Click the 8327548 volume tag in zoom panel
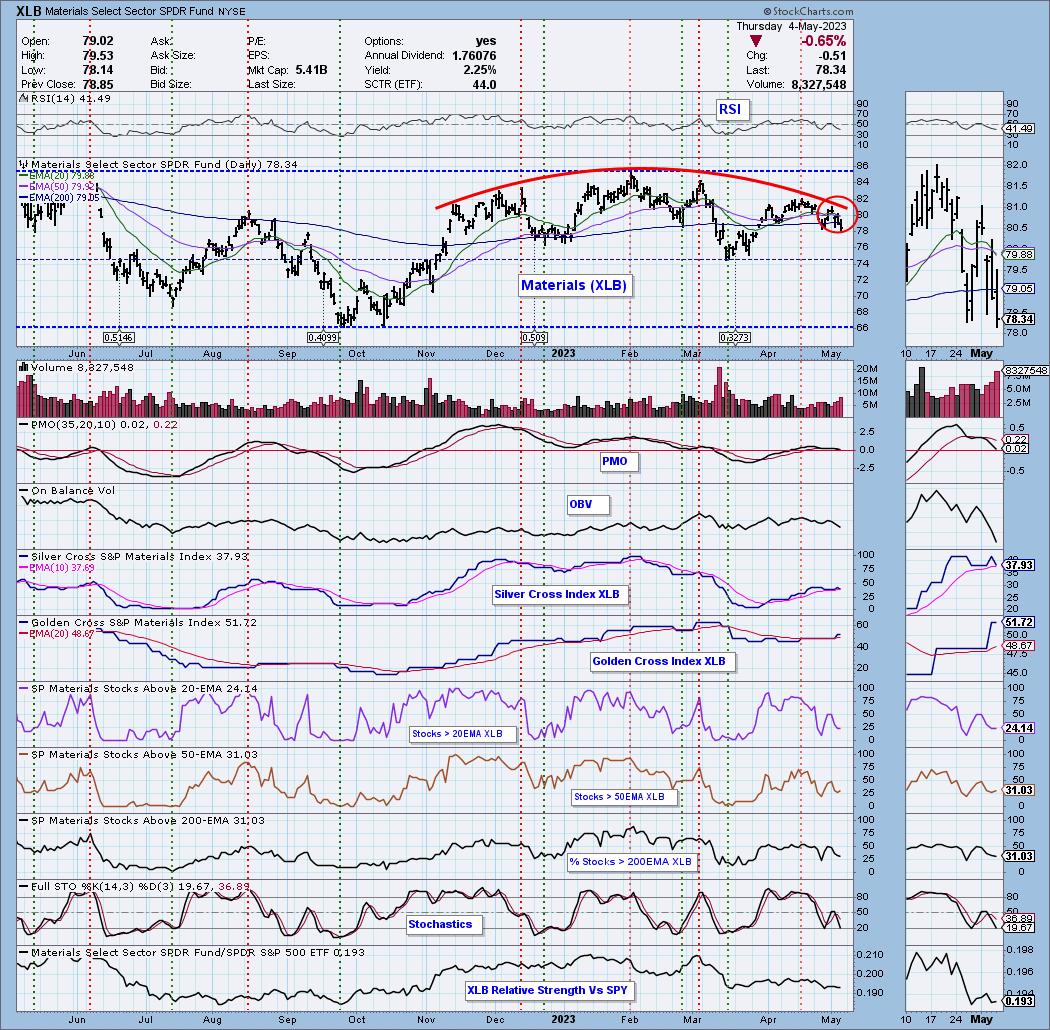Image resolution: width=1050 pixels, height=1030 pixels. [1026, 370]
